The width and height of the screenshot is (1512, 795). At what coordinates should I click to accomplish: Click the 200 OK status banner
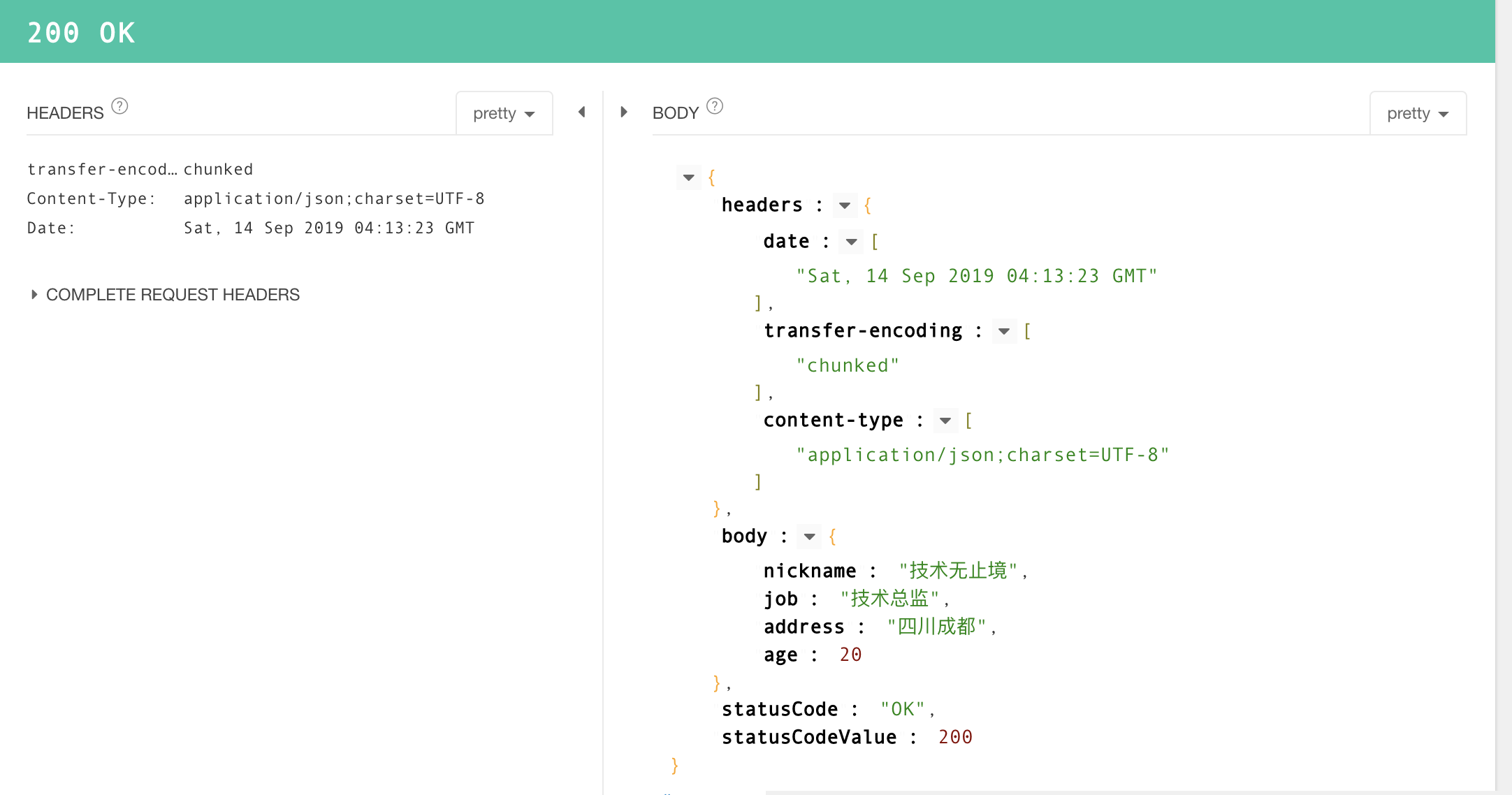748,31
